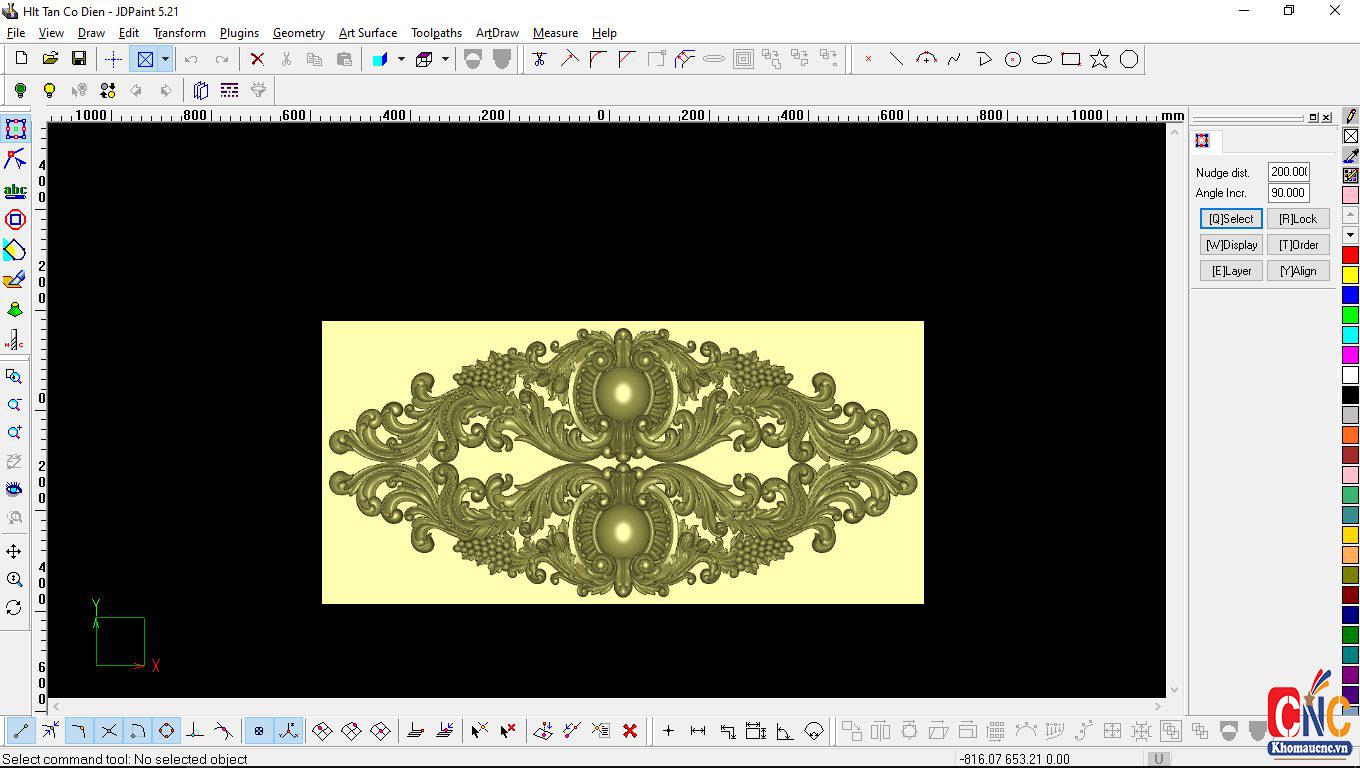Save the document via the diskette icon
This screenshot has height=768, width=1360.
(79, 58)
